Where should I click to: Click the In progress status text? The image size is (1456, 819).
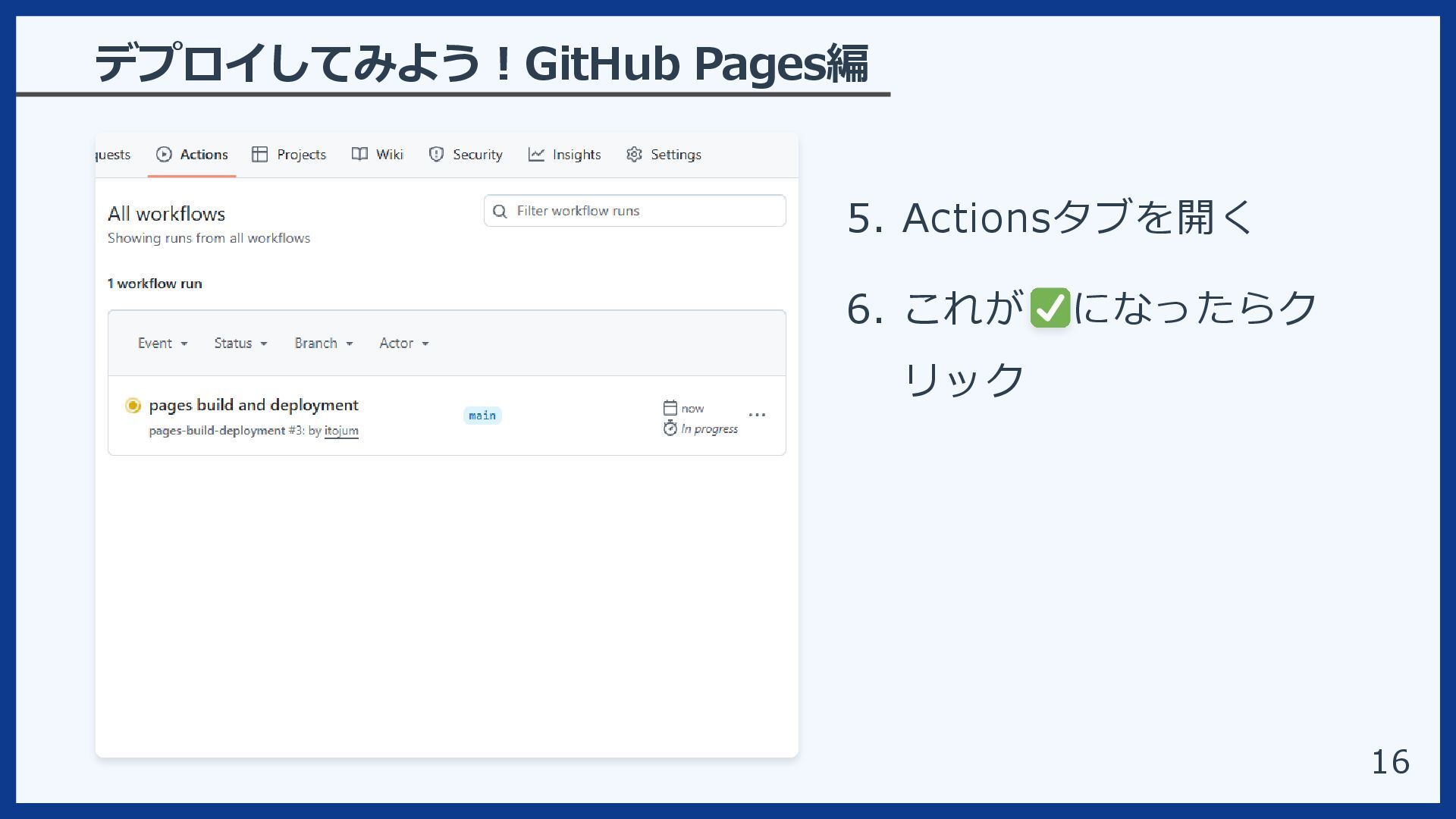[x=709, y=429]
